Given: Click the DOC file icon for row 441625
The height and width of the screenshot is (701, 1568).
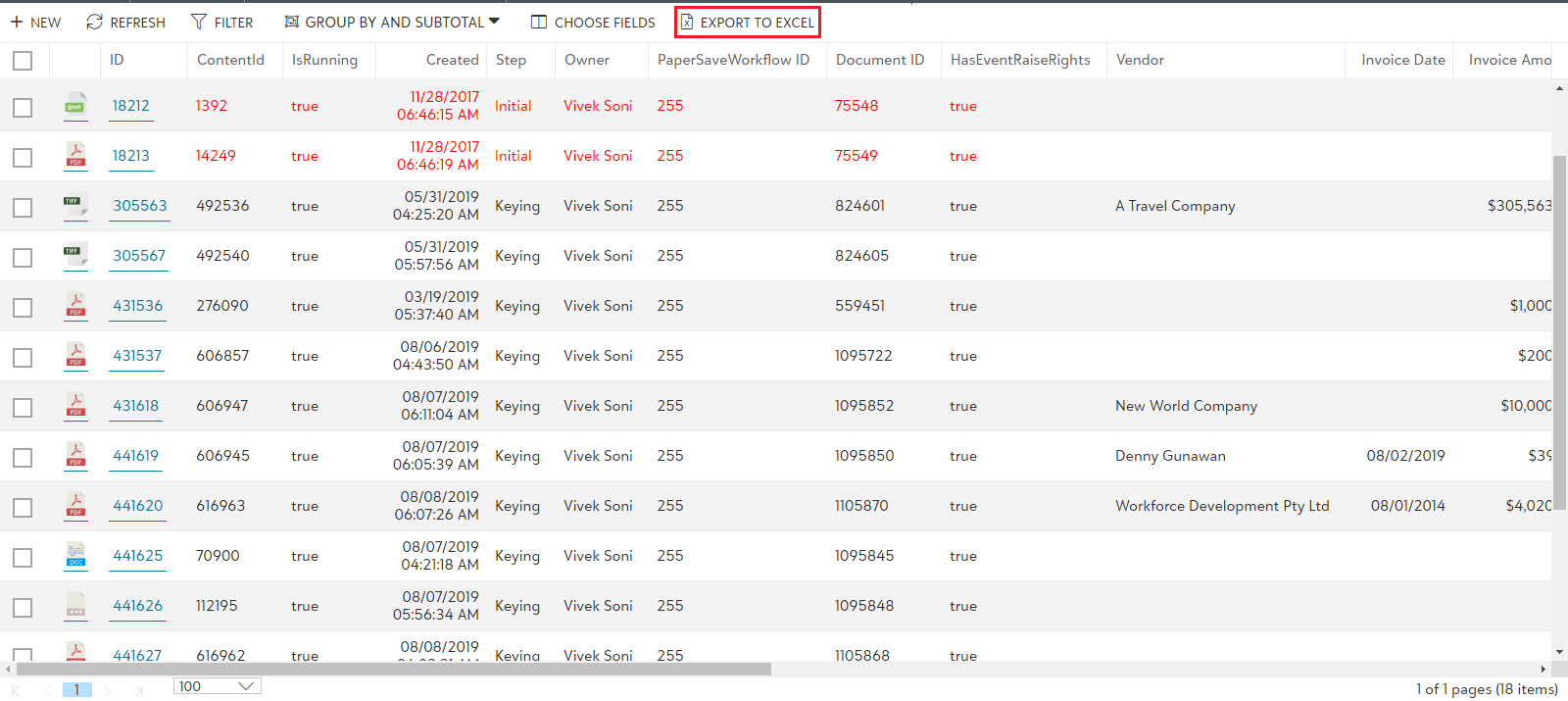Looking at the screenshot, I should tap(75, 555).
